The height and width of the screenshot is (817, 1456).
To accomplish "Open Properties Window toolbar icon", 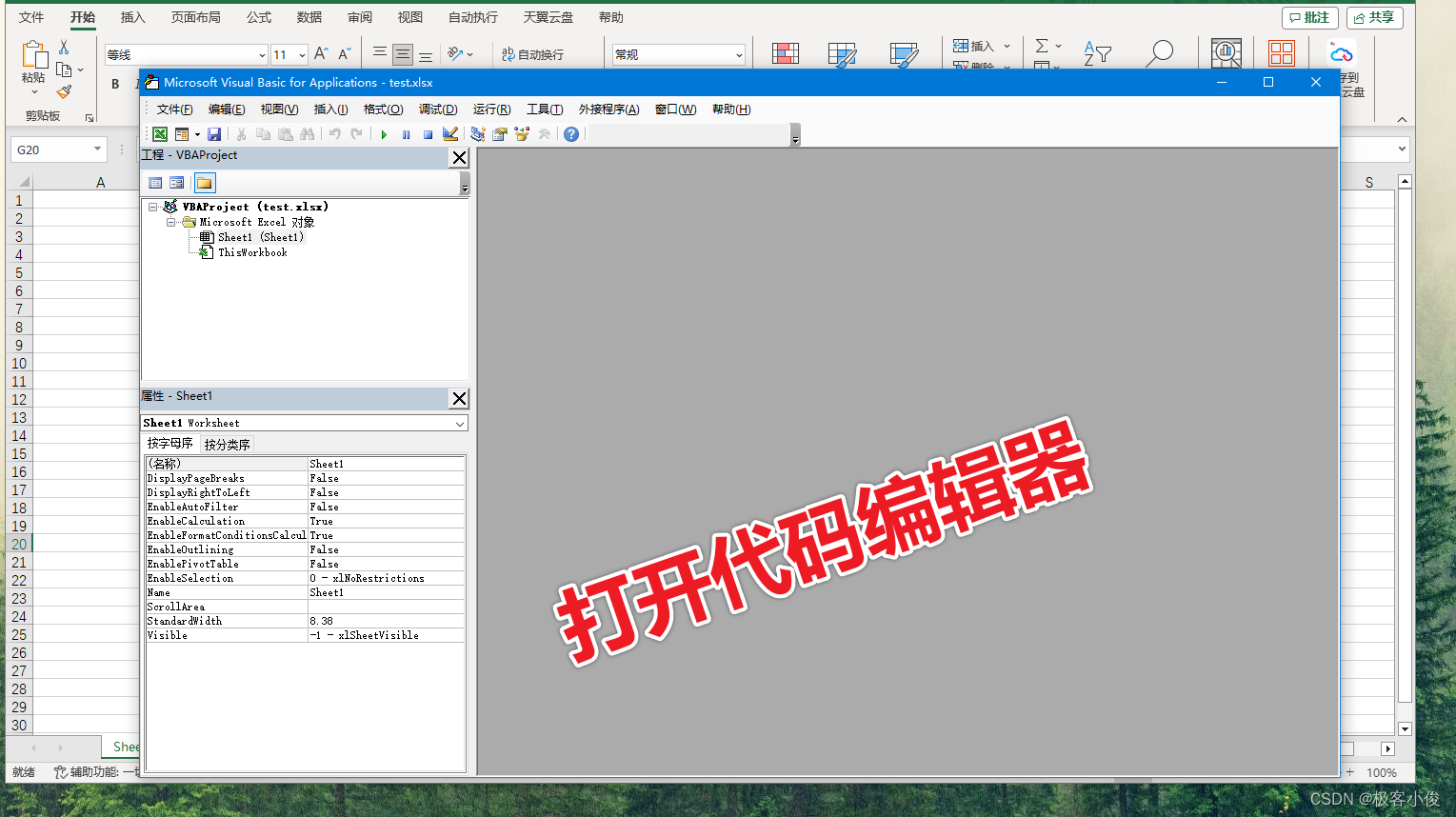I will pyautogui.click(x=500, y=134).
